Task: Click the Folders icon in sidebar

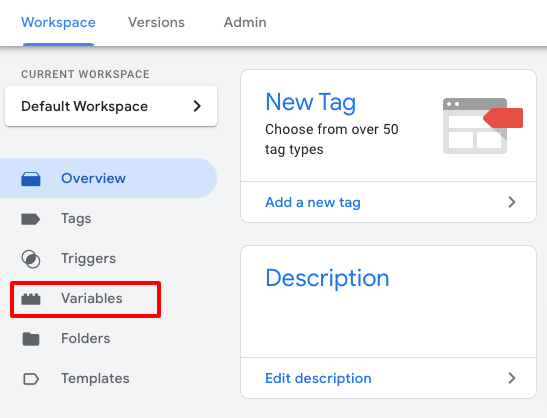Action: 31,339
